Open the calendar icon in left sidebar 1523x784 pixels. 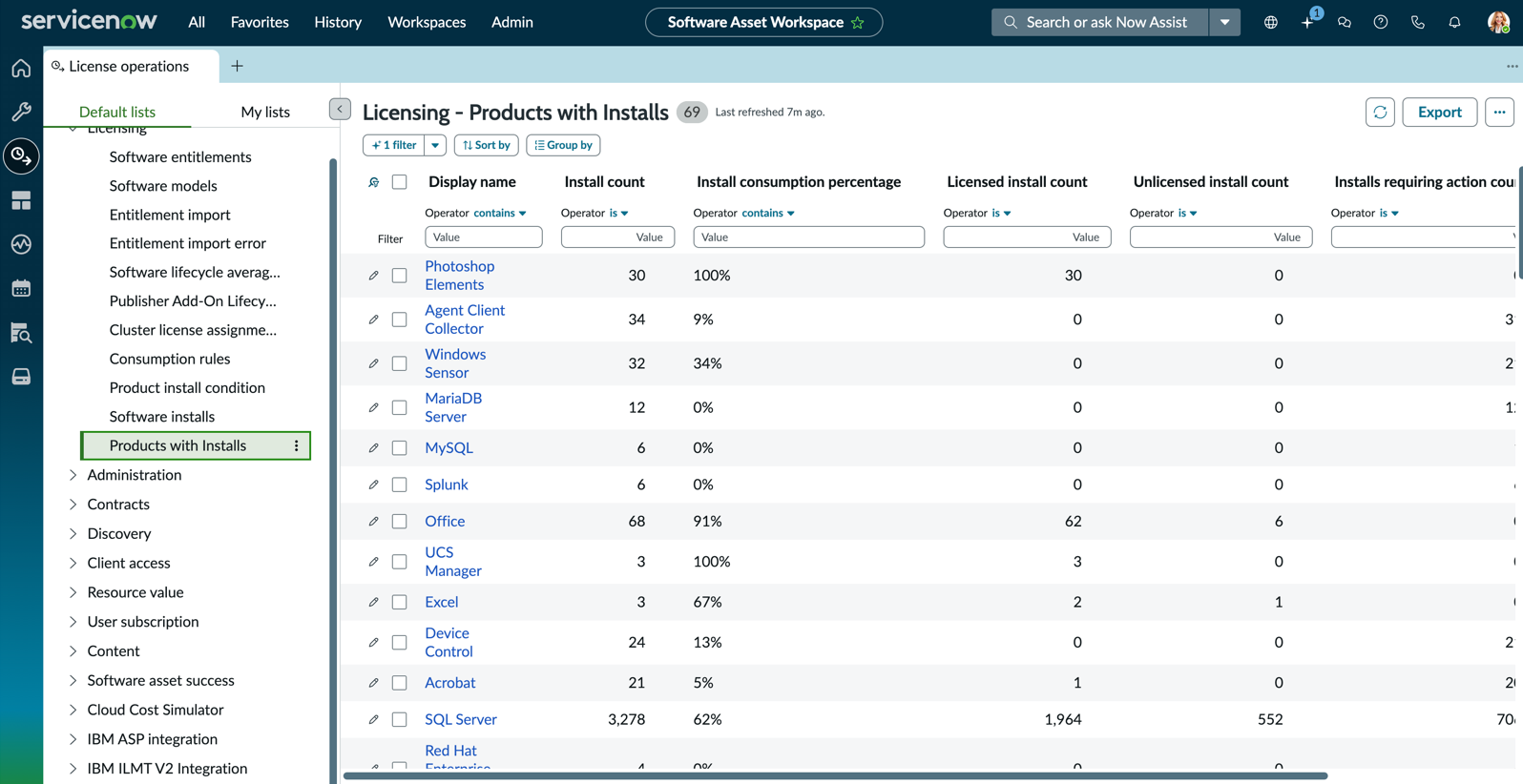[21, 288]
